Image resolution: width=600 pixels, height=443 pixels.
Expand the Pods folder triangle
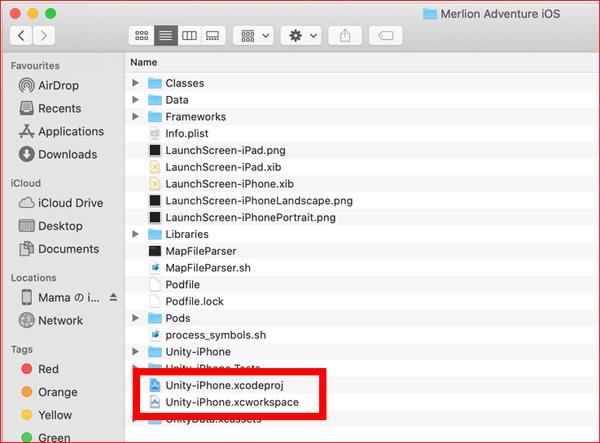(x=135, y=318)
